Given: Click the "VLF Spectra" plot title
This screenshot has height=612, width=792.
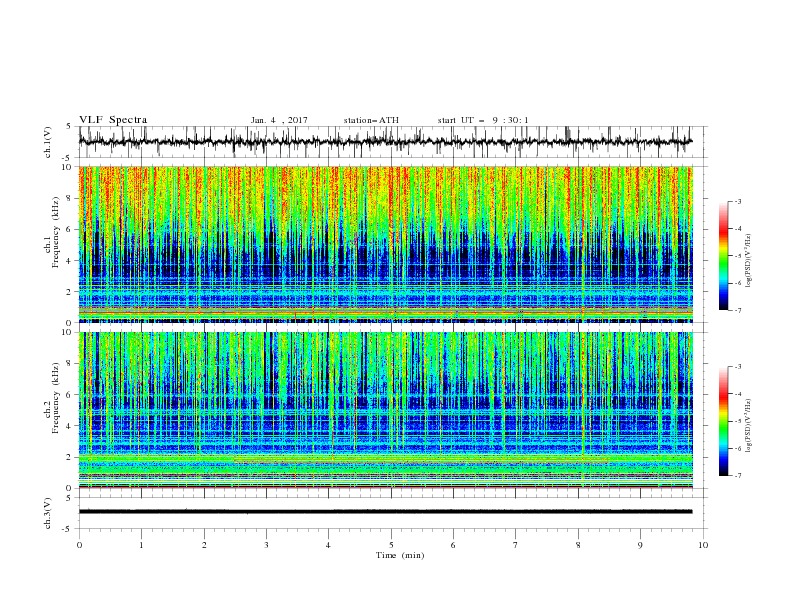Looking at the screenshot, I should (113, 120).
